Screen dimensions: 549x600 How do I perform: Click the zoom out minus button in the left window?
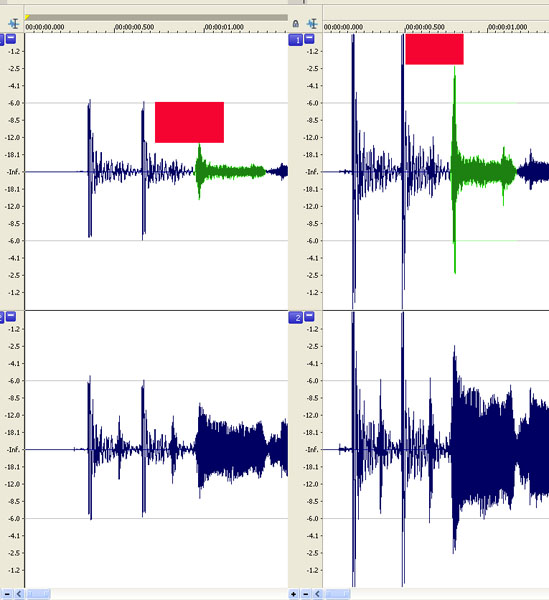[7, 594]
